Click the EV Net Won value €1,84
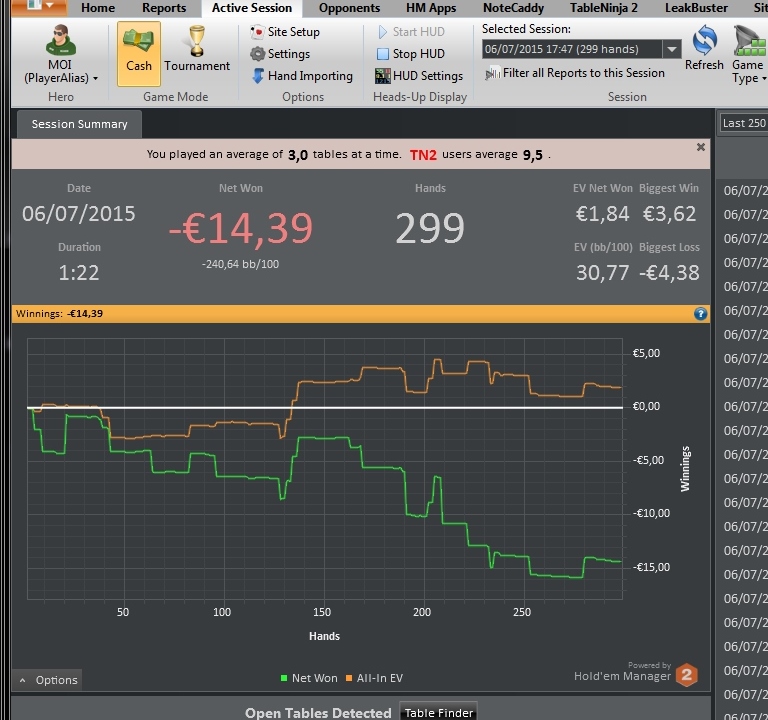The image size is (768, 720). 602,214
